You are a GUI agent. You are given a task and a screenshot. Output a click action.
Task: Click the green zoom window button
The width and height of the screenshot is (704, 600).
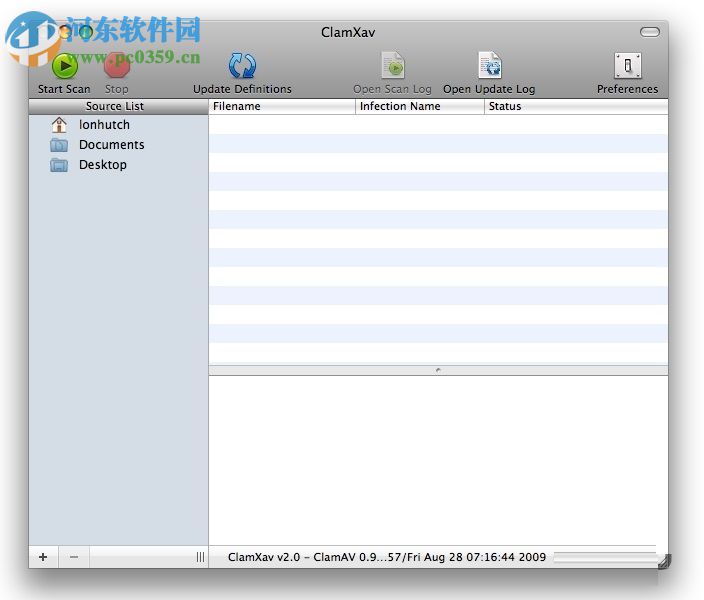coord(86,32)
